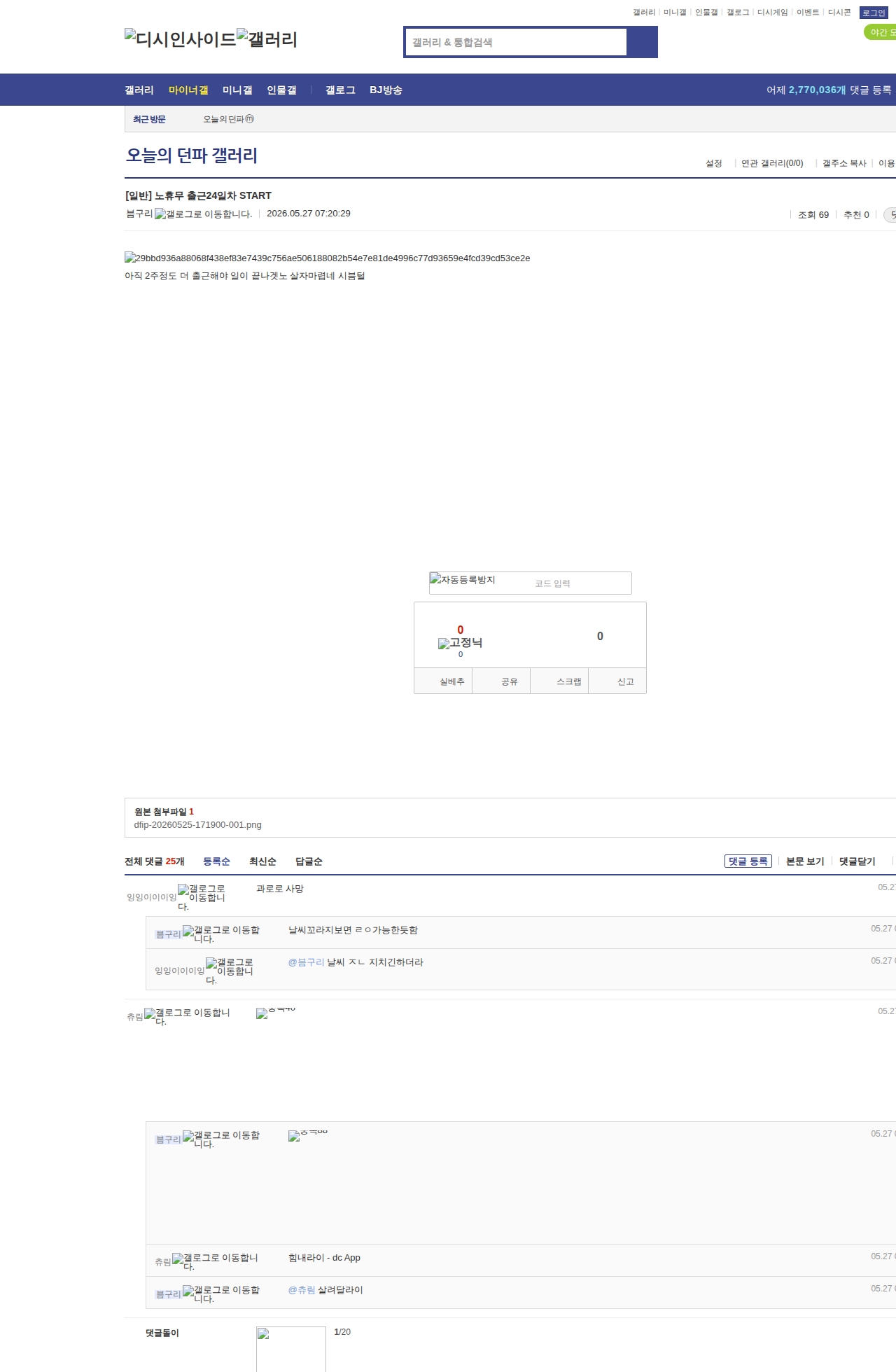Go to 인물갤 in the blue main navigation bar

[x=281, y=90]
